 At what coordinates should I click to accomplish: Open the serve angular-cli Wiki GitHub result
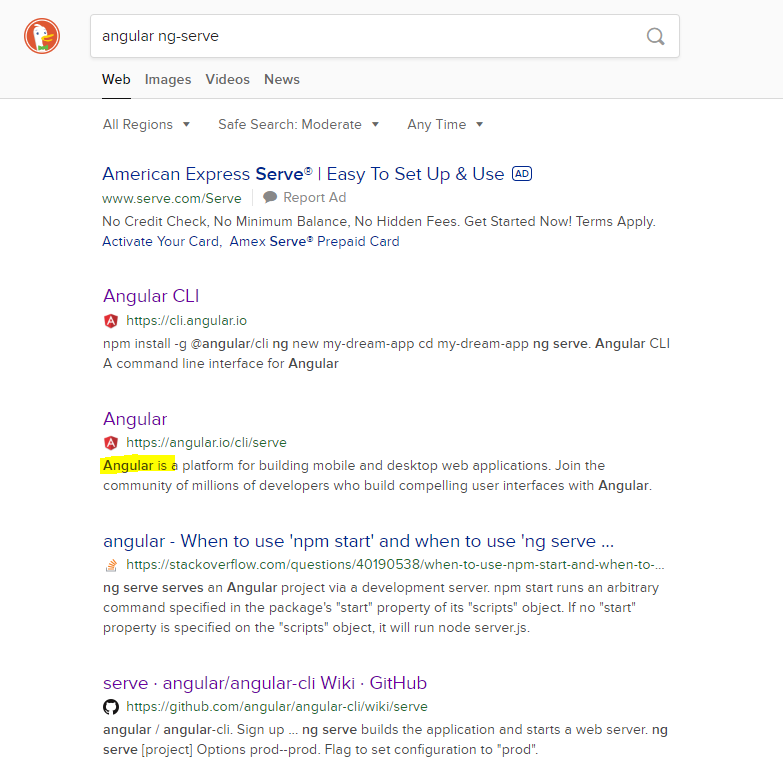pos(265,683)
